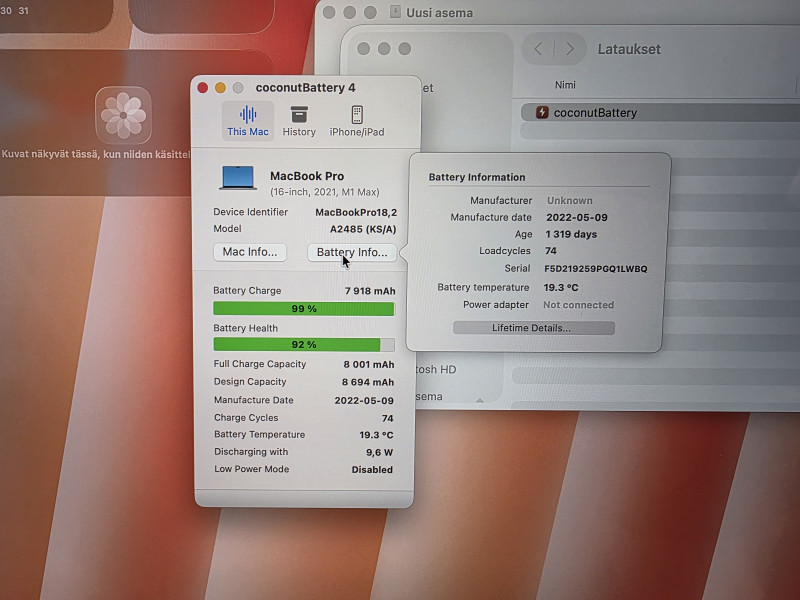Screen dimensions: 800x600
Task: Click the Photos flower icon in widget
Action: pos(124,115)
